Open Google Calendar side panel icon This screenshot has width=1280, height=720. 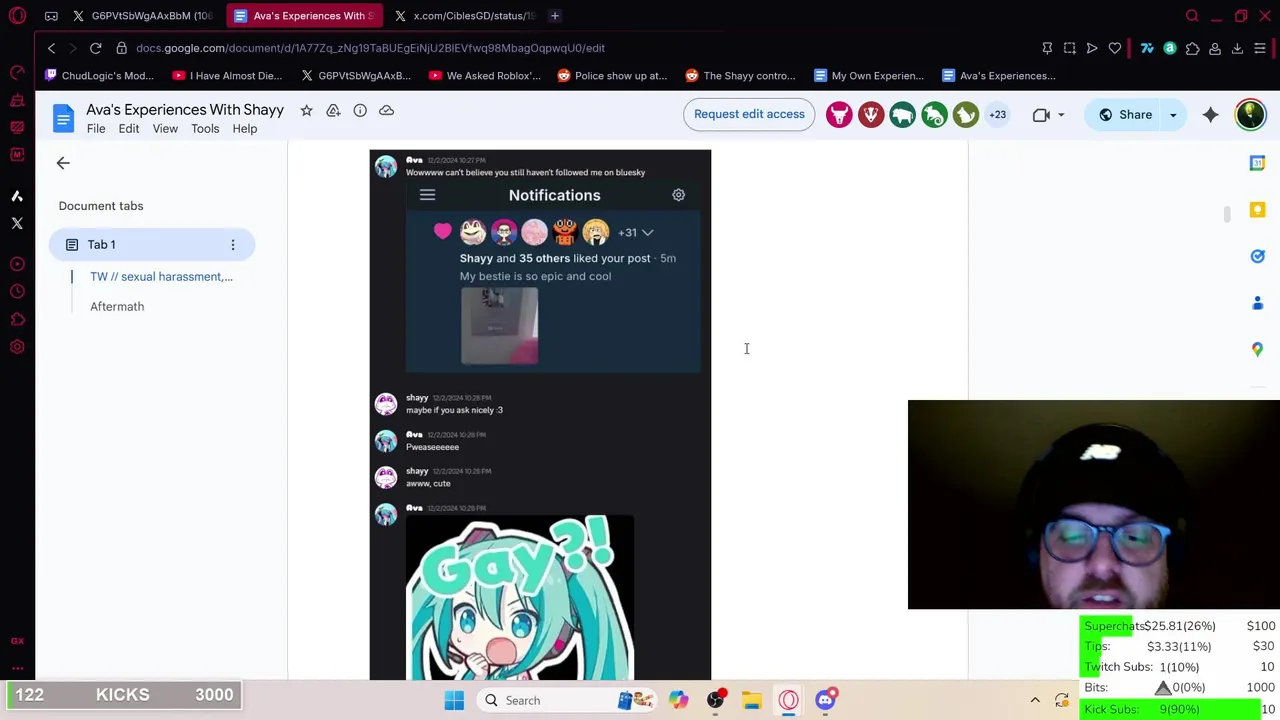1257,163
